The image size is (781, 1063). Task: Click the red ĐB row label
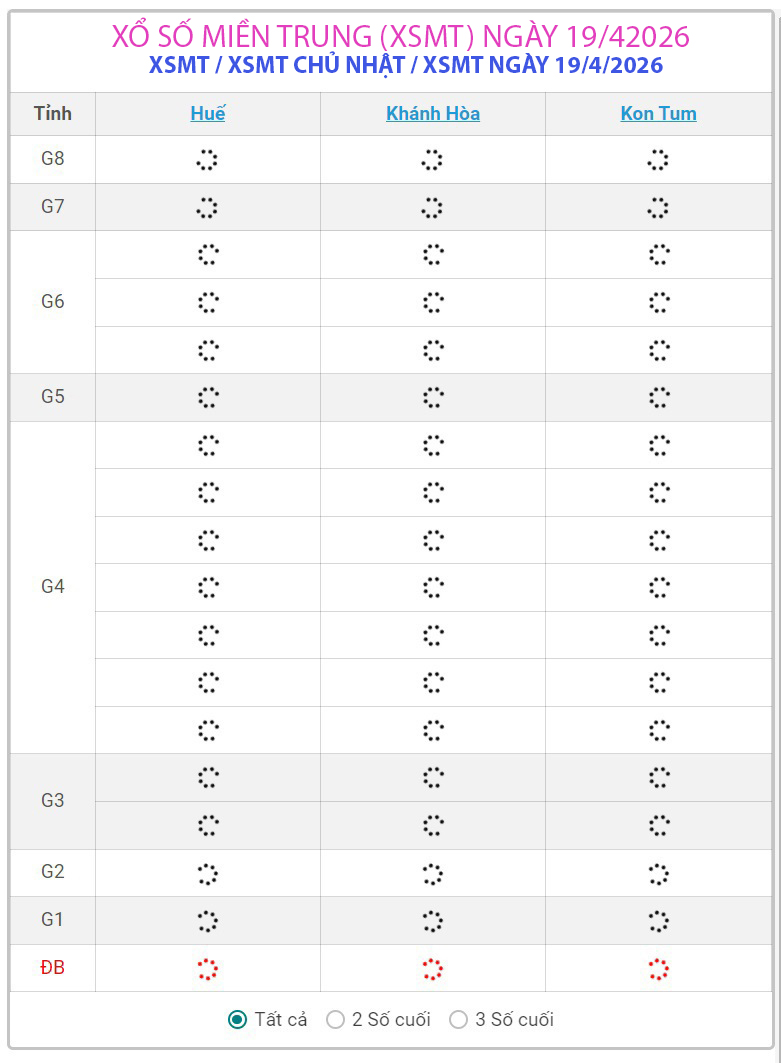[x=52, y=968]
